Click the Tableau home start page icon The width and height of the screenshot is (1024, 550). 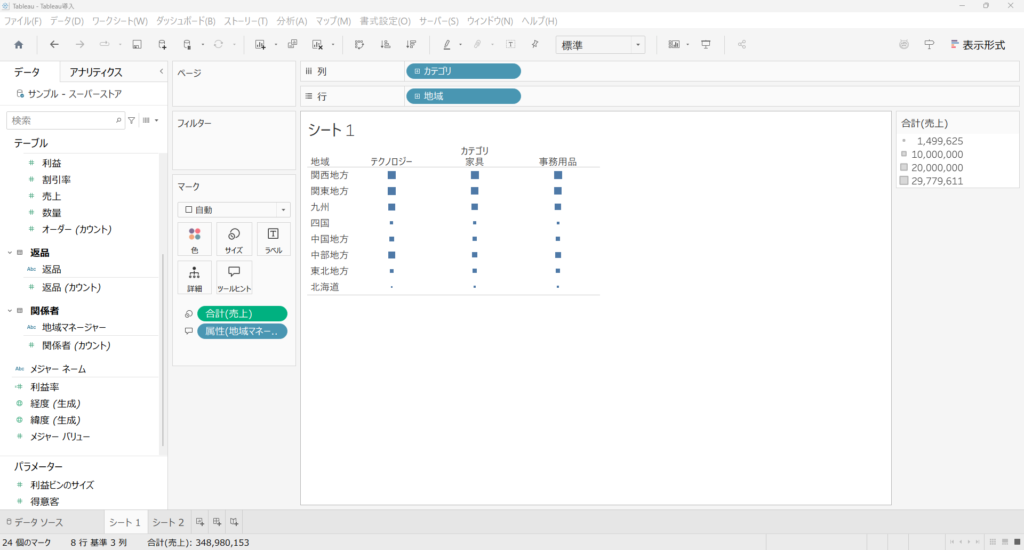[x=18, y=45]
